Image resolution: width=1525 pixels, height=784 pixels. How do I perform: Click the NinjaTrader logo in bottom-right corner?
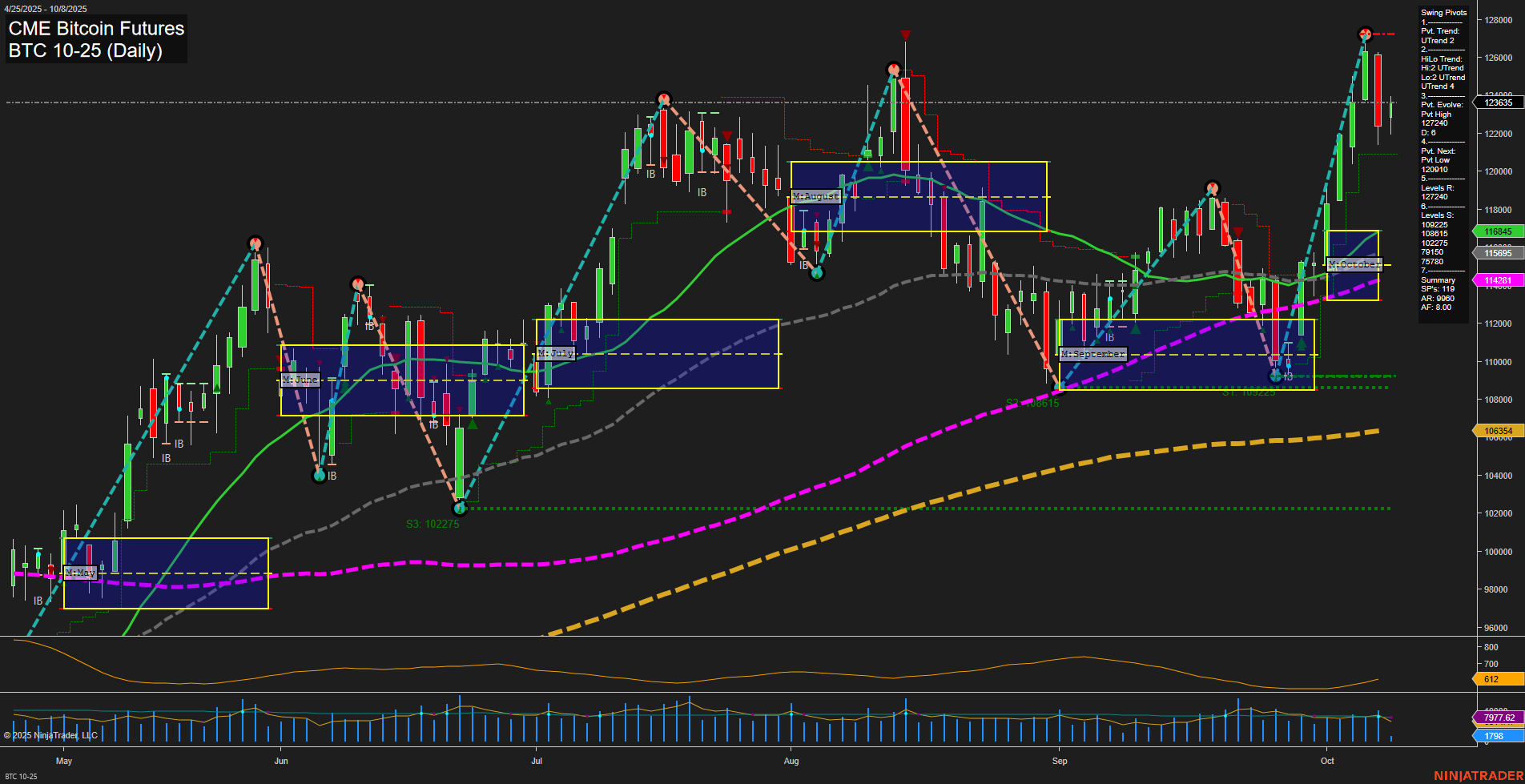coord(1478,775)
